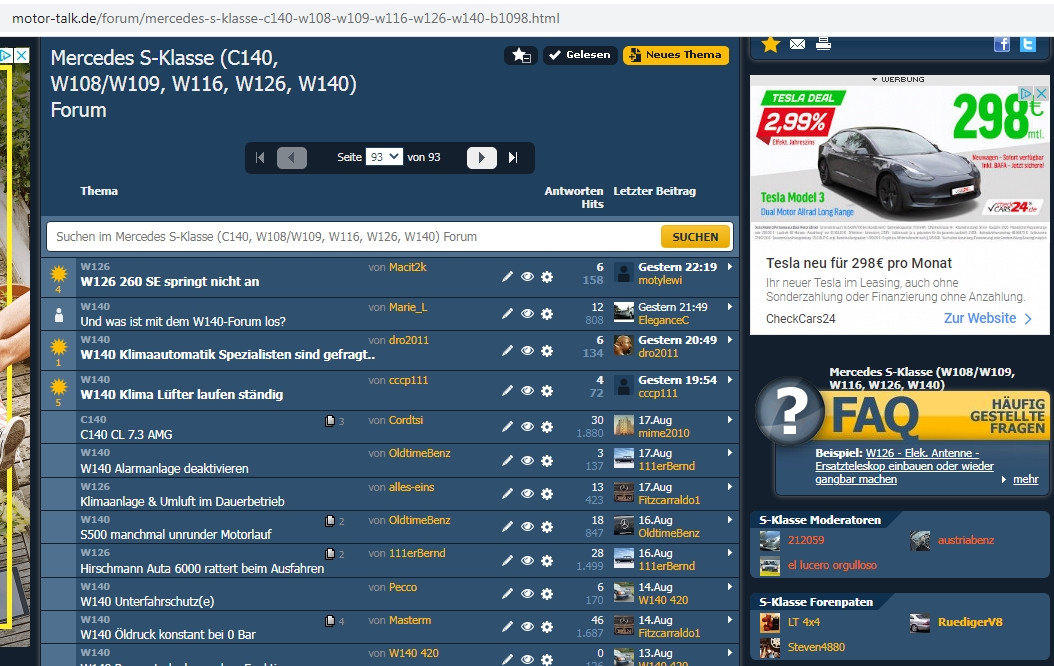Image resolution: width=1054 pixels, height=666 pixels.
Task: Jump to last page arrow in pagination
Action: pyautogui.click(x=513, y=157)
